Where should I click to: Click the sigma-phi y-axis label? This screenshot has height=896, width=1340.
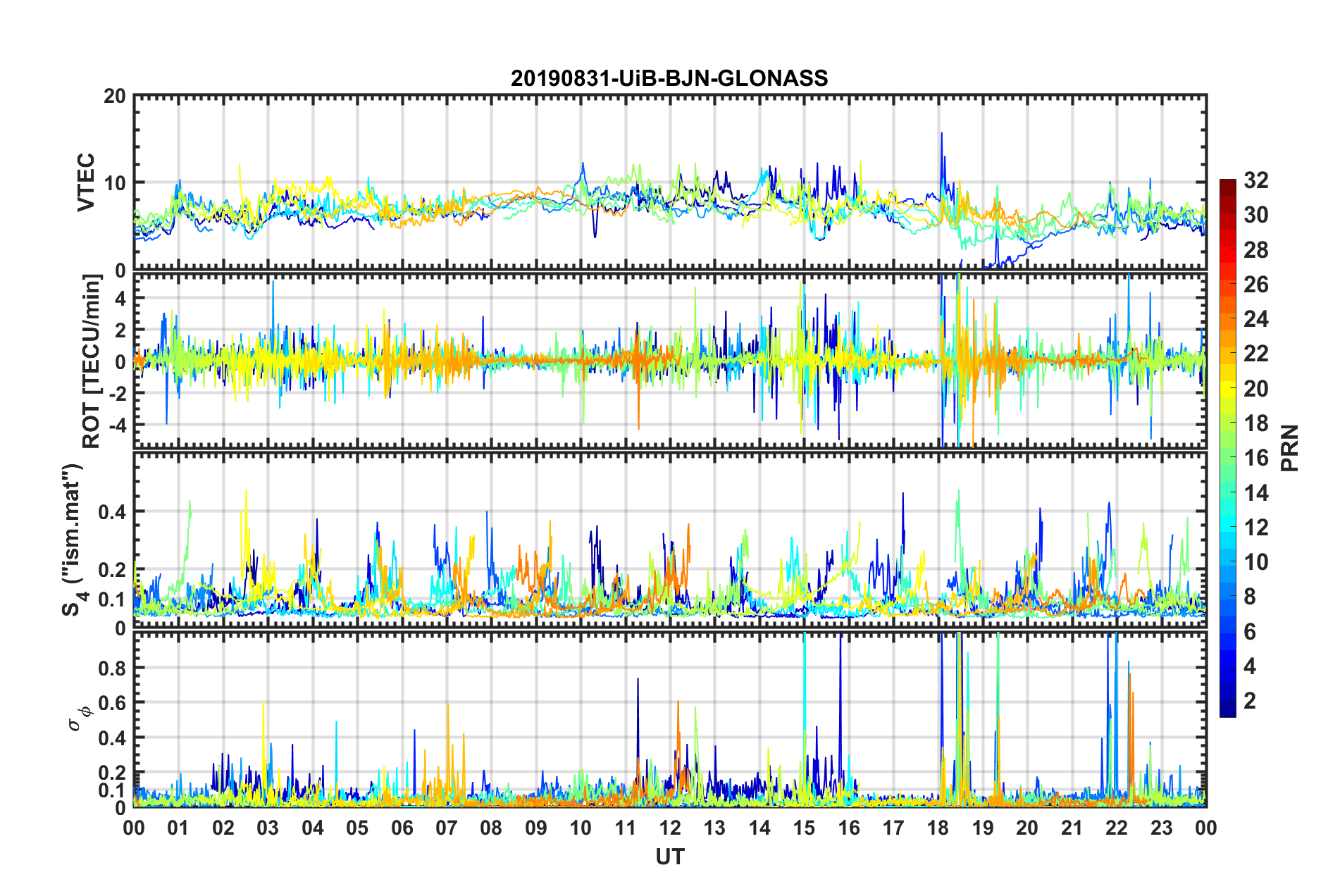tap(80, 718)
